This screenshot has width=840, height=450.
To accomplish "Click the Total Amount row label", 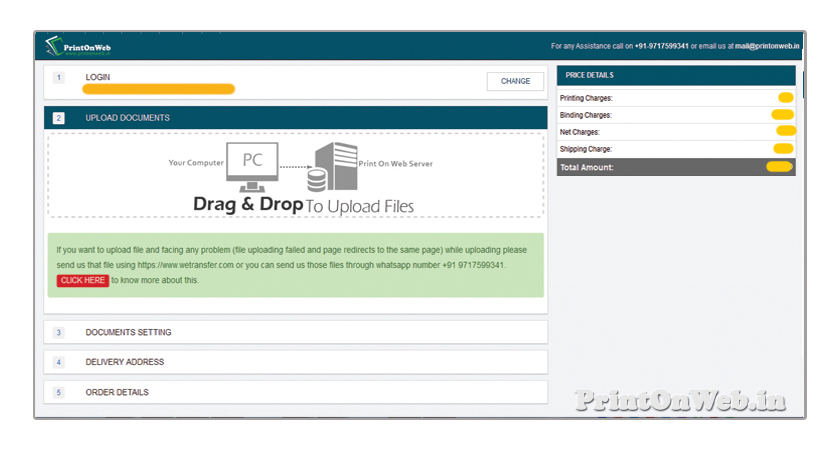I will (x=587, y=168).
